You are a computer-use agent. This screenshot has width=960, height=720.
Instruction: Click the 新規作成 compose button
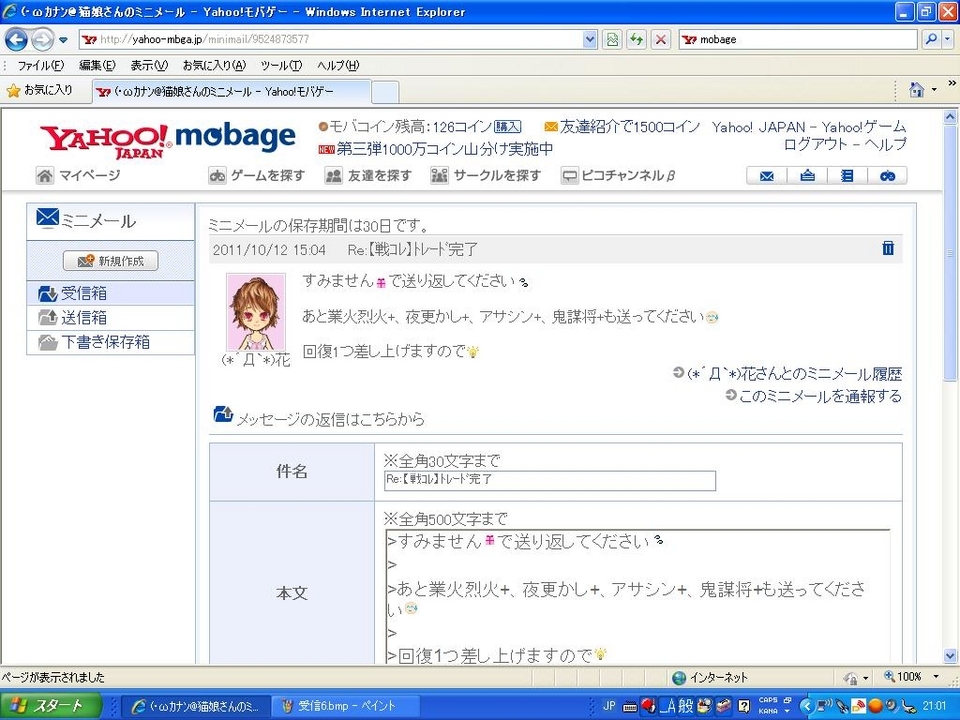point(111,261)
